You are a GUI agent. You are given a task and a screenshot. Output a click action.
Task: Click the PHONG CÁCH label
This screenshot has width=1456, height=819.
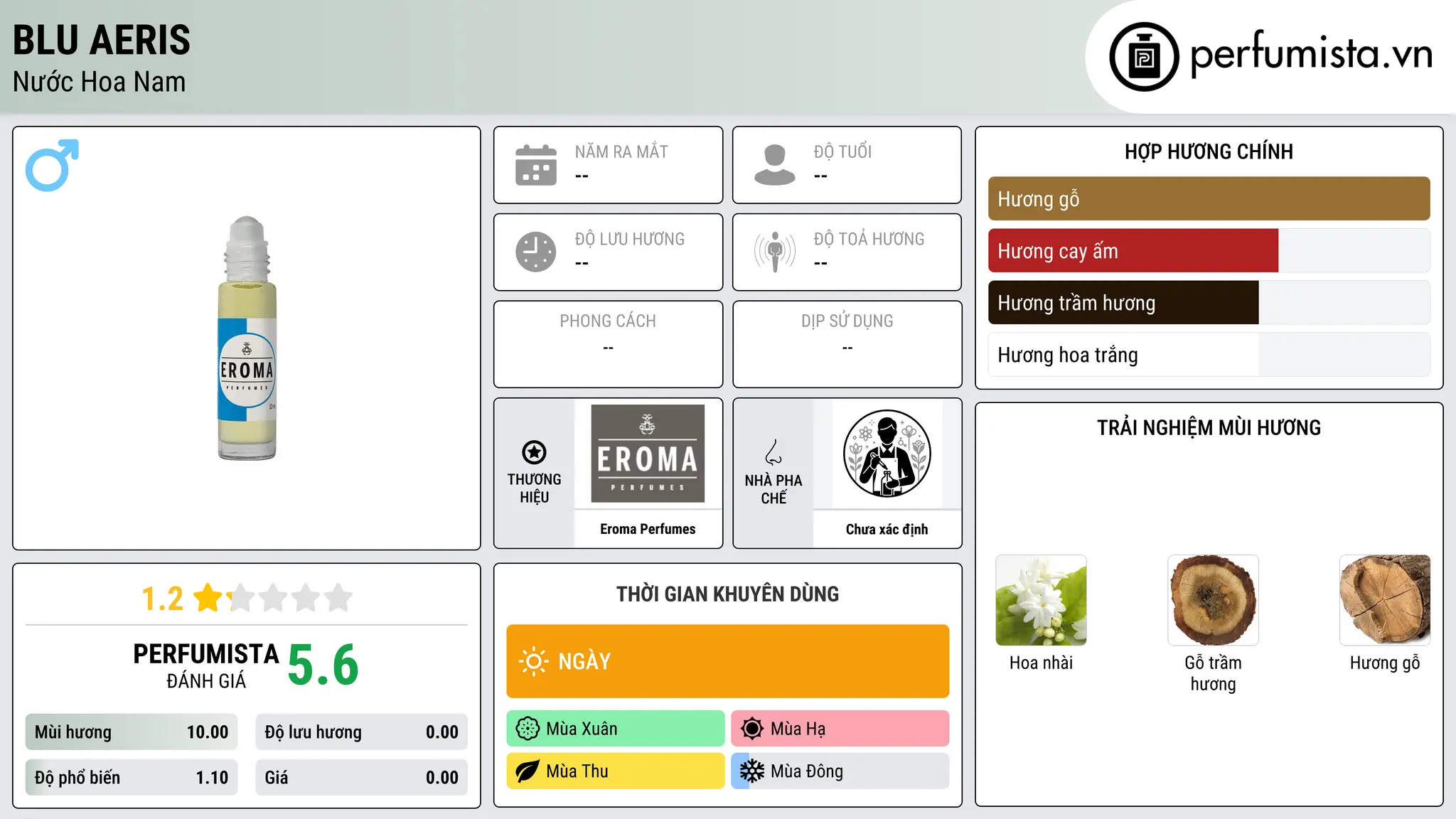(x=608, y=321)
